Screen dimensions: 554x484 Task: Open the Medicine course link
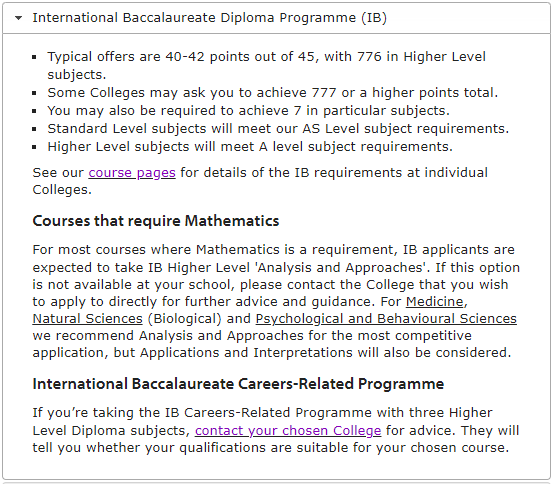click(435, 302)
